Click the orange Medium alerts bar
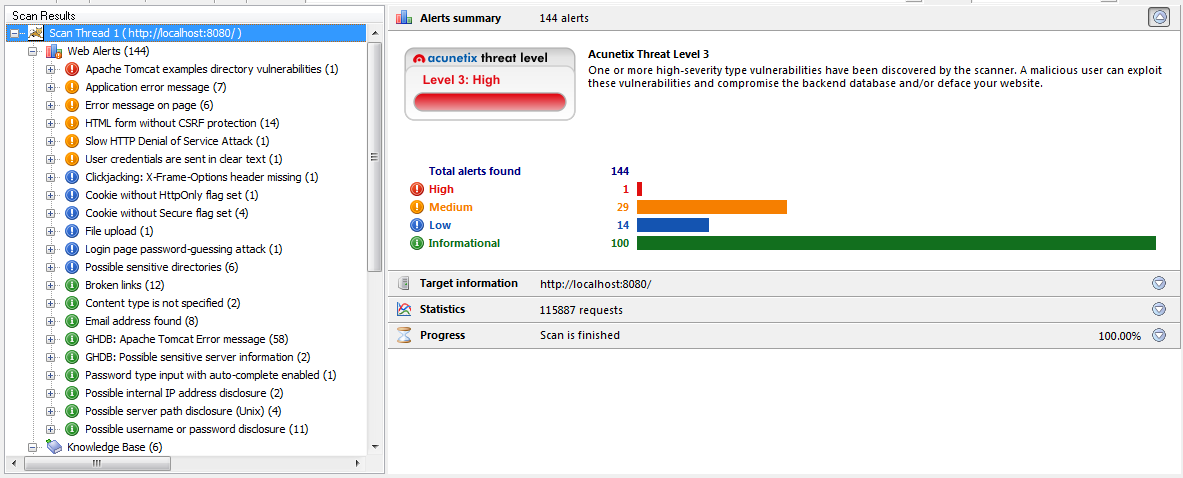The width and height of the screenshot is (1183, 478). 711,207
